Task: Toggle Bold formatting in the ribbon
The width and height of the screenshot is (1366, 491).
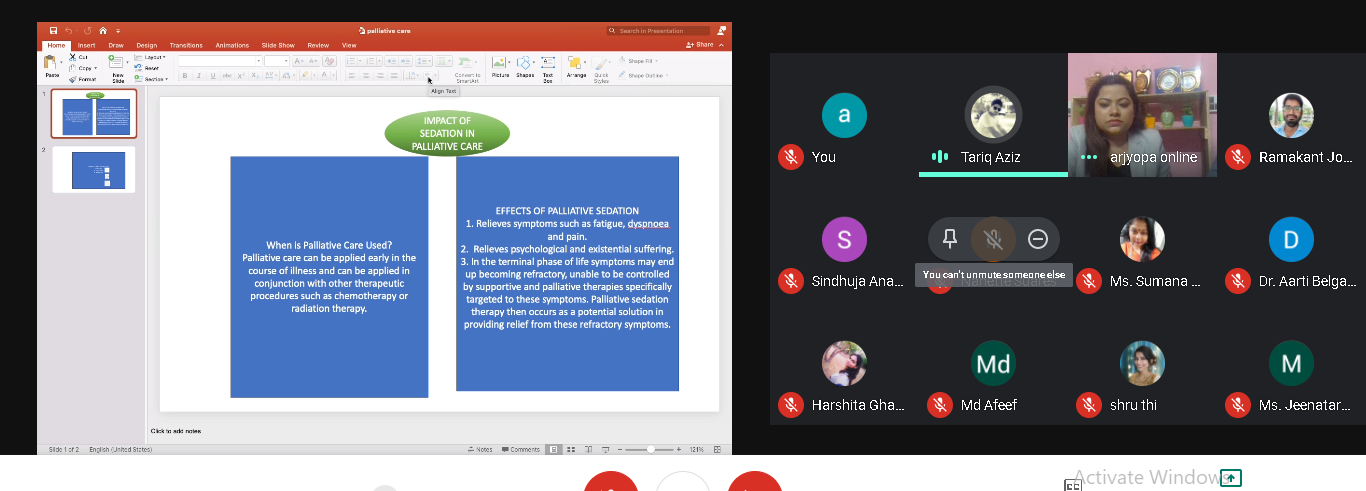Action: coord(186,76)
